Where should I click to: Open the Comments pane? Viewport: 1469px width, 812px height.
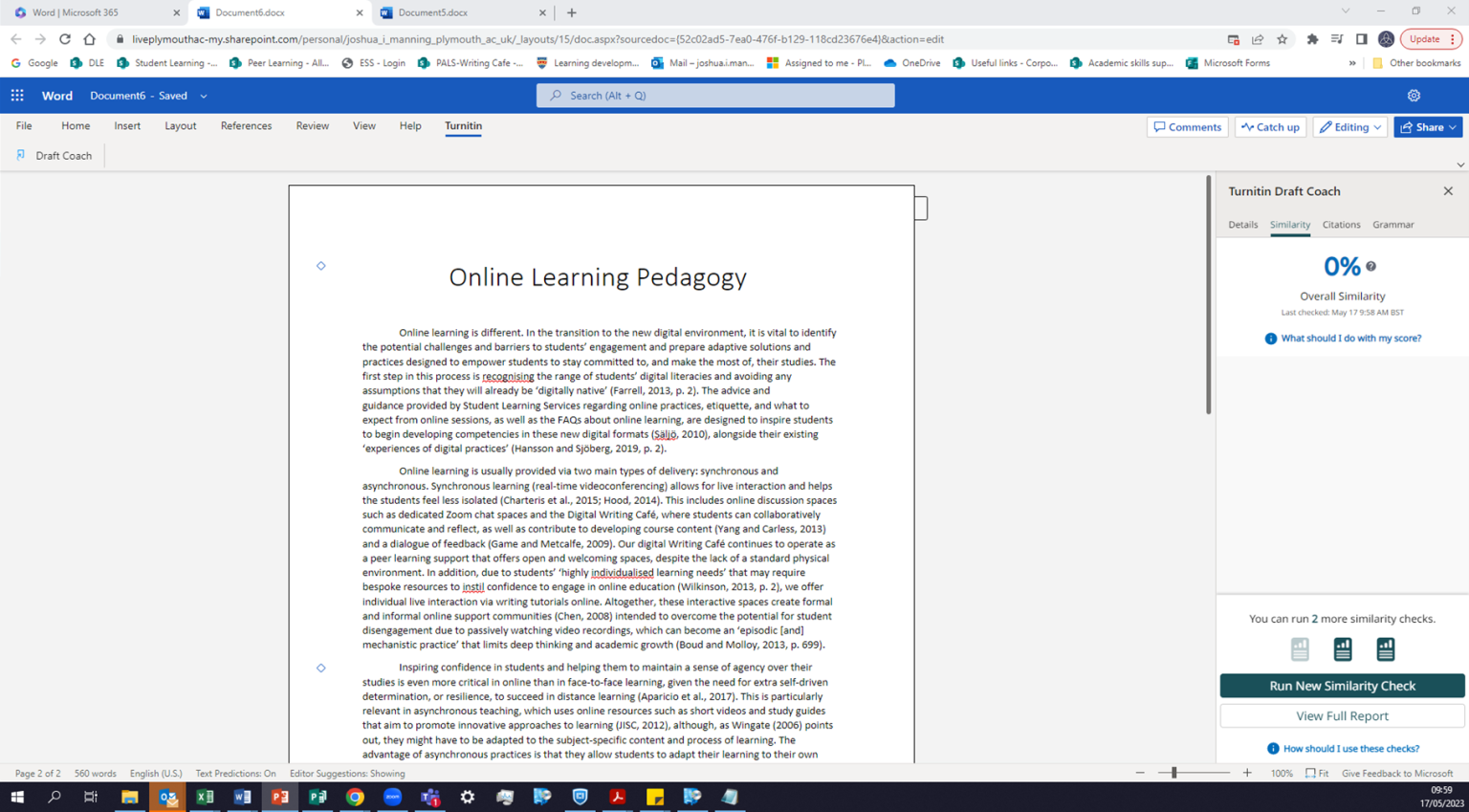(x=1187, y=126)
